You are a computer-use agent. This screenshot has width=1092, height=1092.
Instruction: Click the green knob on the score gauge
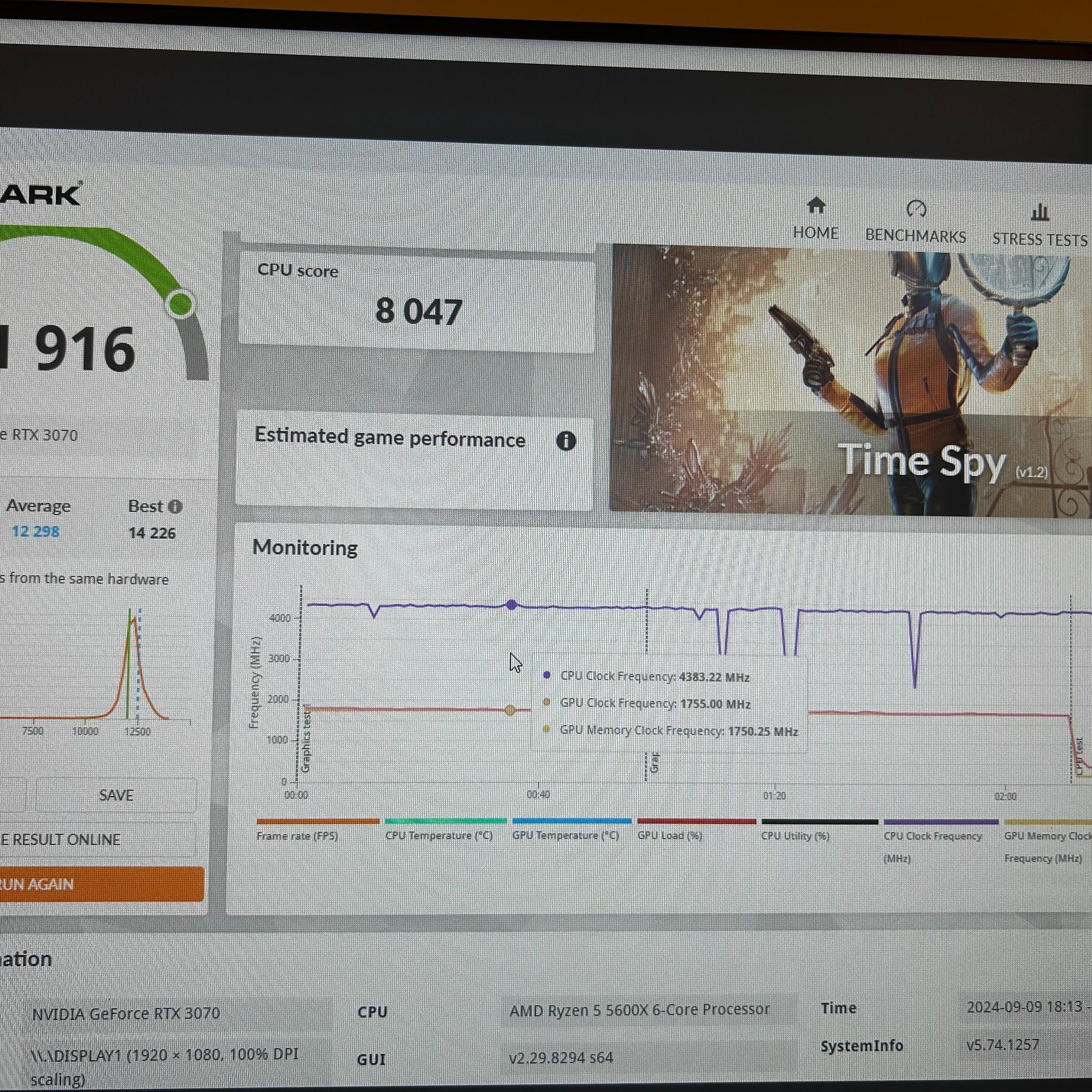tap(181, 303)
